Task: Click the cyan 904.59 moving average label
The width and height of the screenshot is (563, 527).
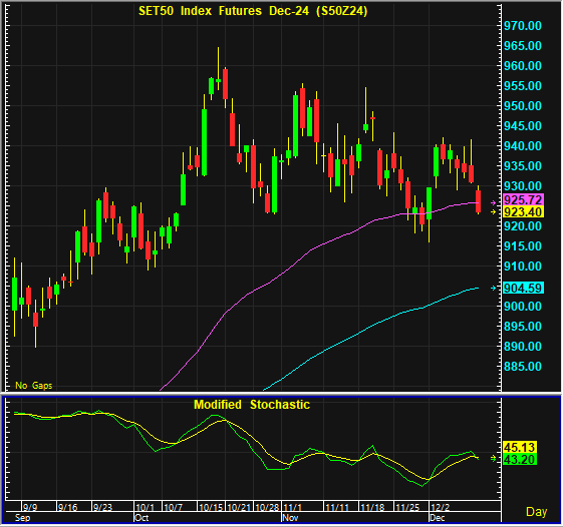Action: tap(524, 288)
